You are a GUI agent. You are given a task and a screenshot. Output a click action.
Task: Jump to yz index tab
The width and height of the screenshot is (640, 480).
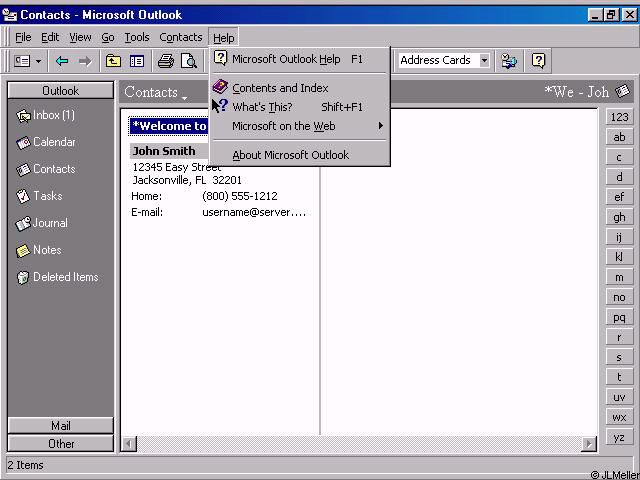click(619, 437)
